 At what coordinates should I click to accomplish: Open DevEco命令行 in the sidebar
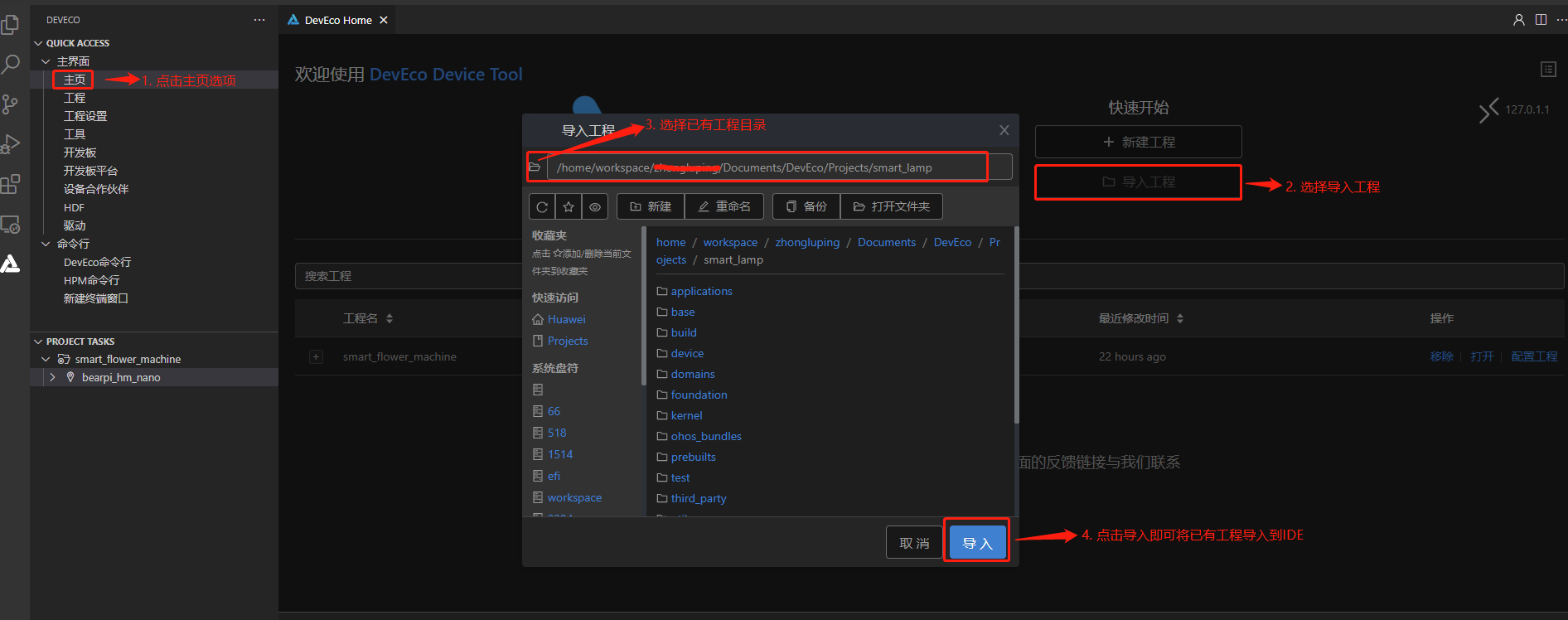pos(97,262)
